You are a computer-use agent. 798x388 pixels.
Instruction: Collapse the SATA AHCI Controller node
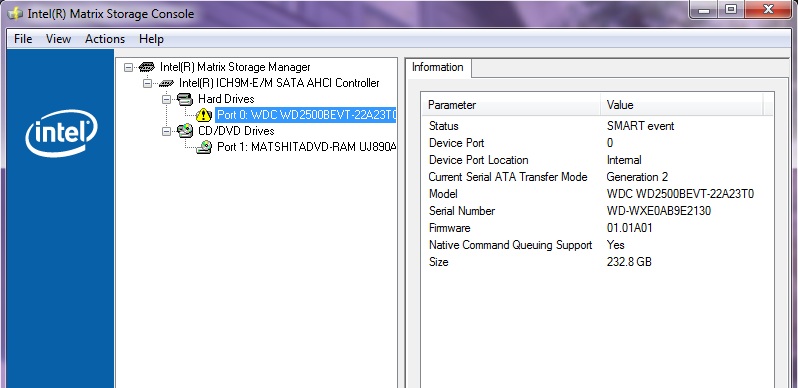(x=147, y=83)
